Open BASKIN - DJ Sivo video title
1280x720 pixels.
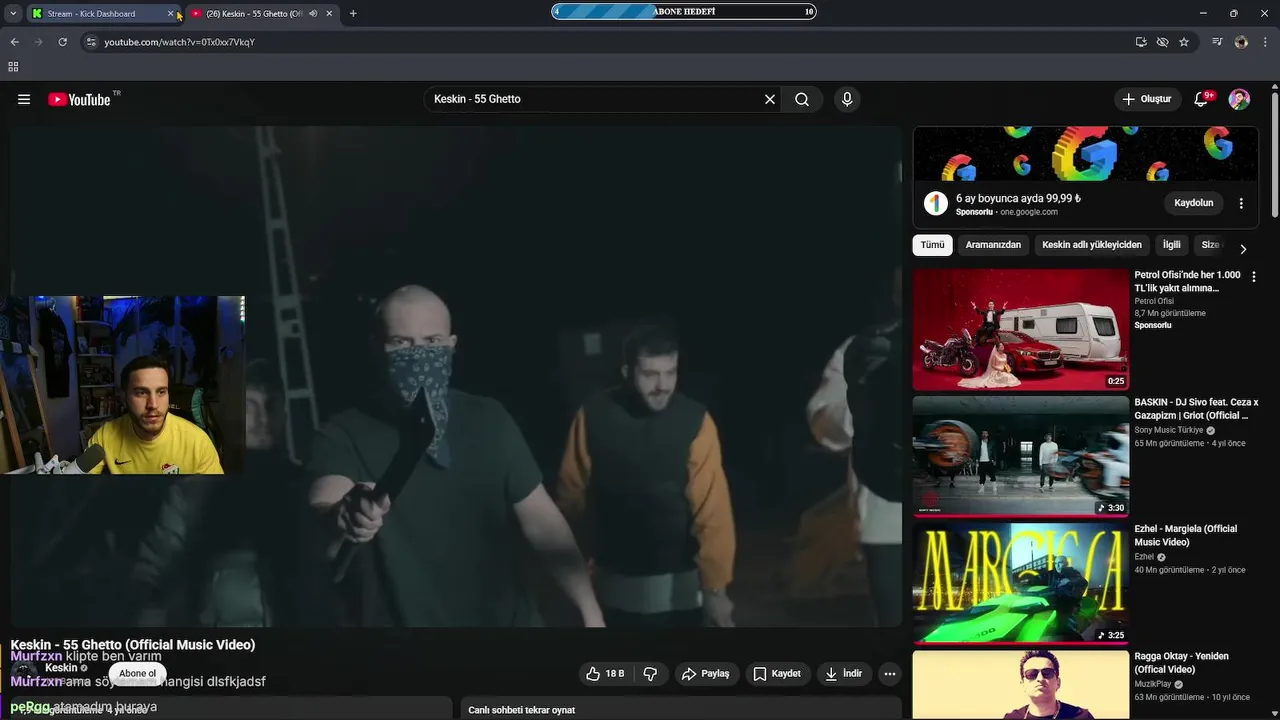1196,409
